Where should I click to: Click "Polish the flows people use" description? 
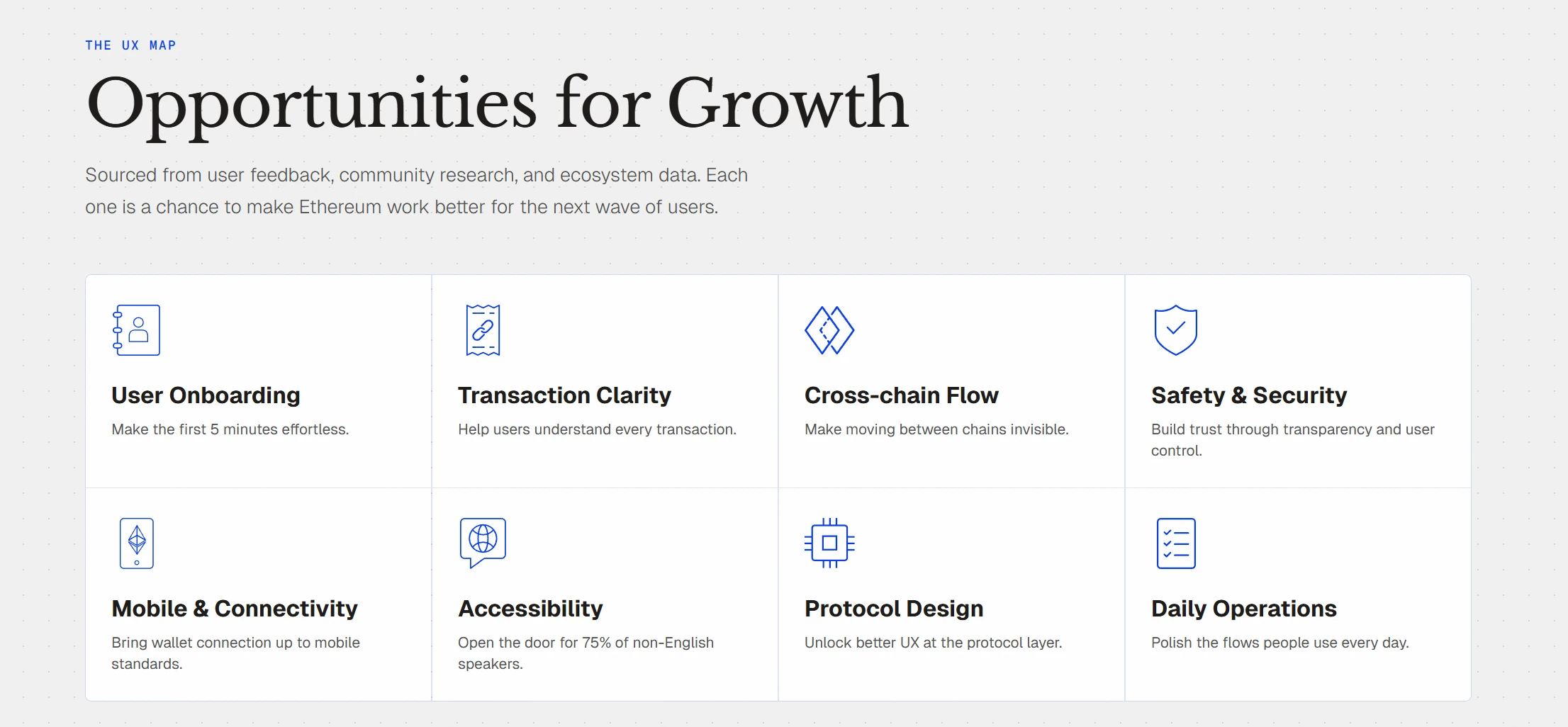point(1279,643)
